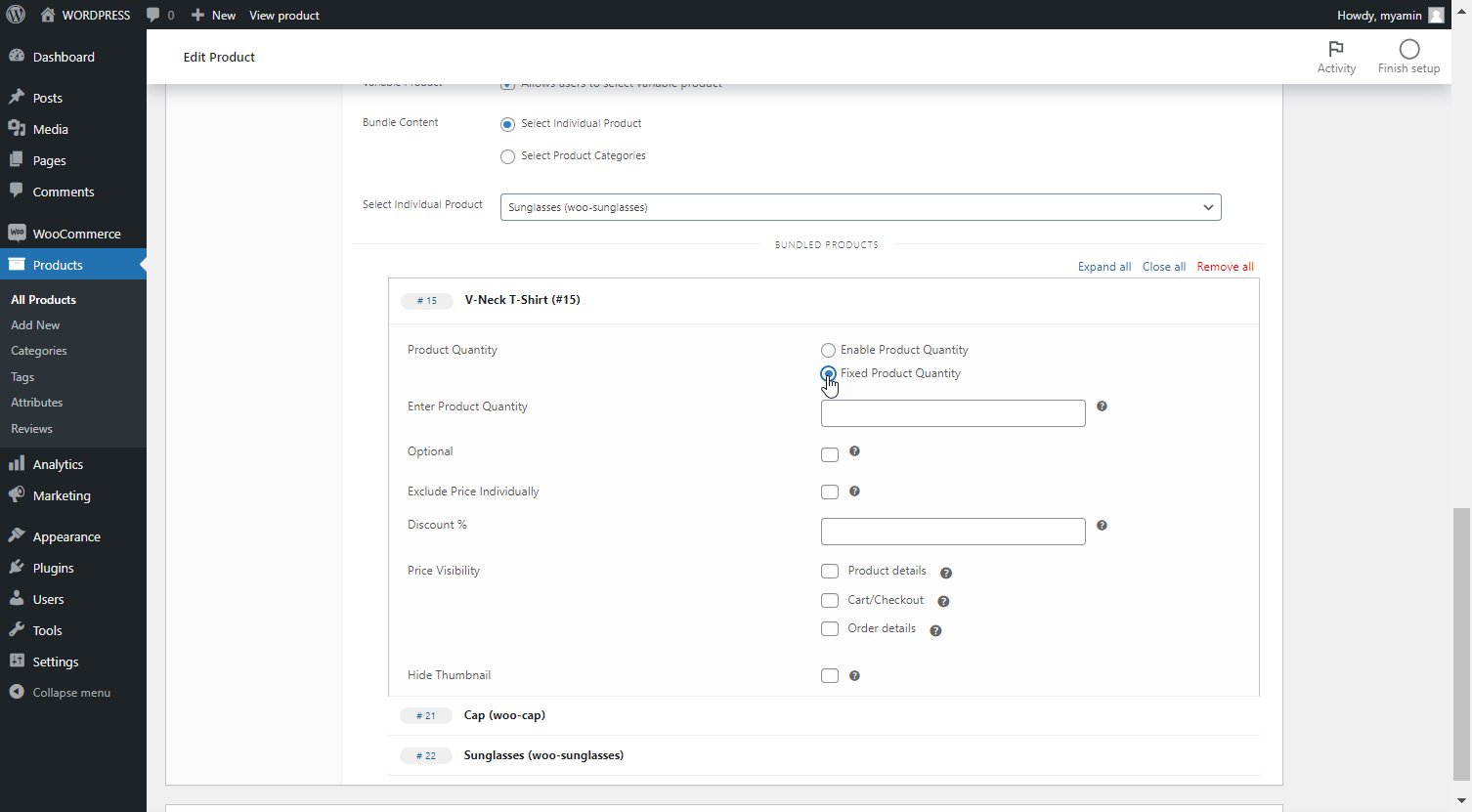Collapse the V-Neck T-Shirt (#15) panel

click(823, 301)
